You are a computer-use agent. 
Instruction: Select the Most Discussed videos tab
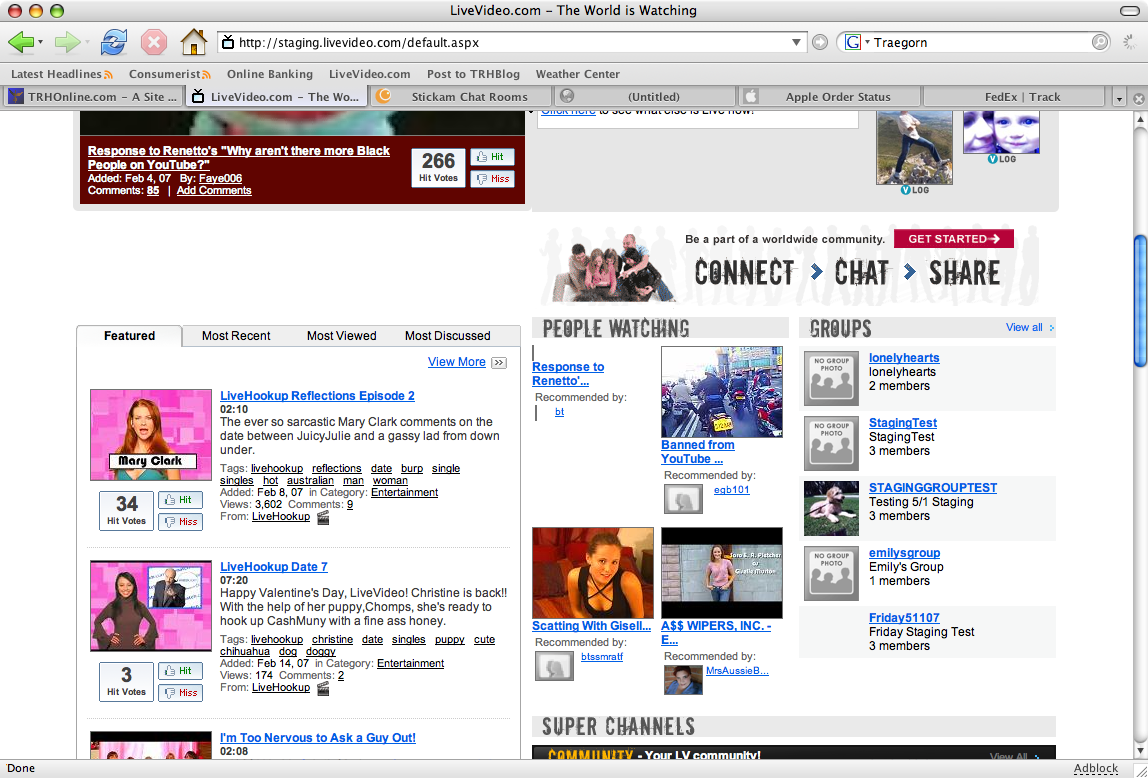[447, 336]
